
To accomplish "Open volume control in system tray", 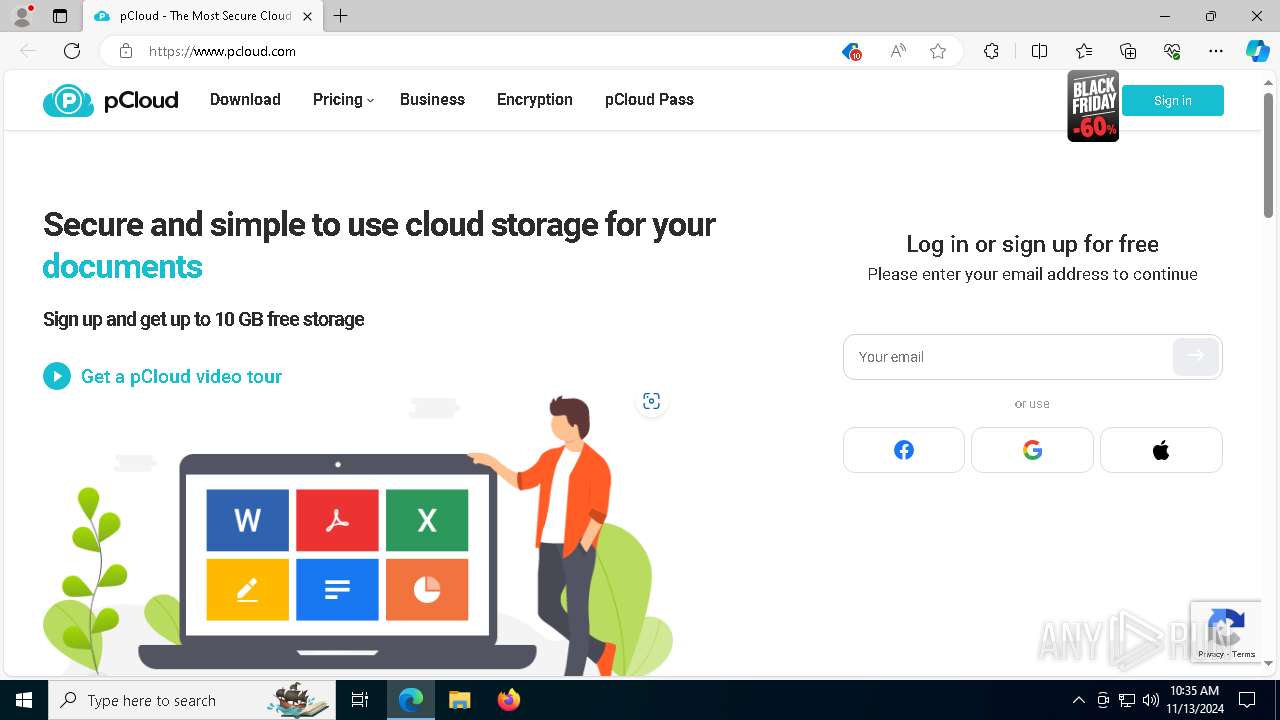I will (1151, 700).
